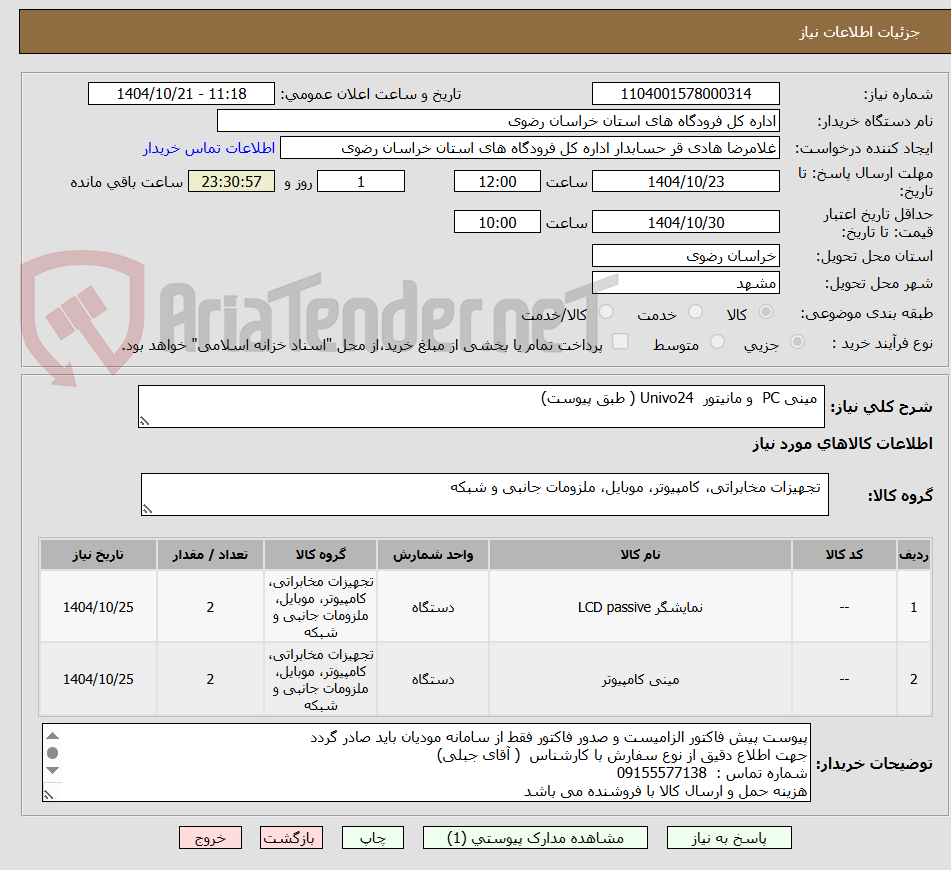Click the scroll-down arrow in توضیحات خریدار
Viewport: 951px width, 870px height.
(x=52, y=770)
